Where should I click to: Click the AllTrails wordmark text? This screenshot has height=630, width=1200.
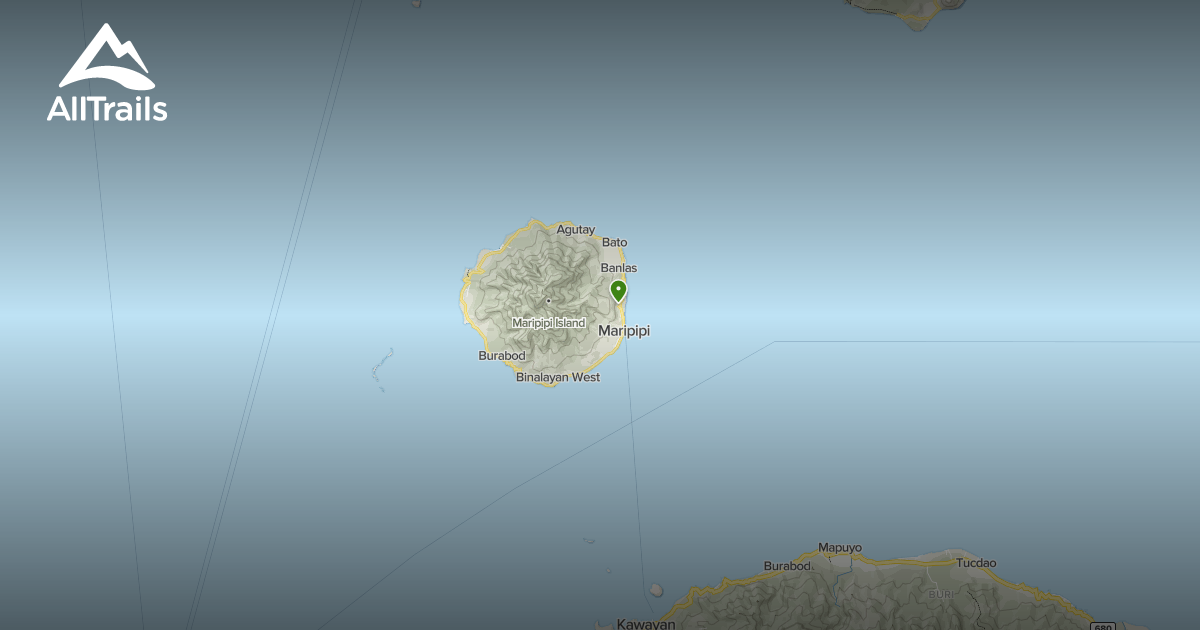click(x=107, y=109)
